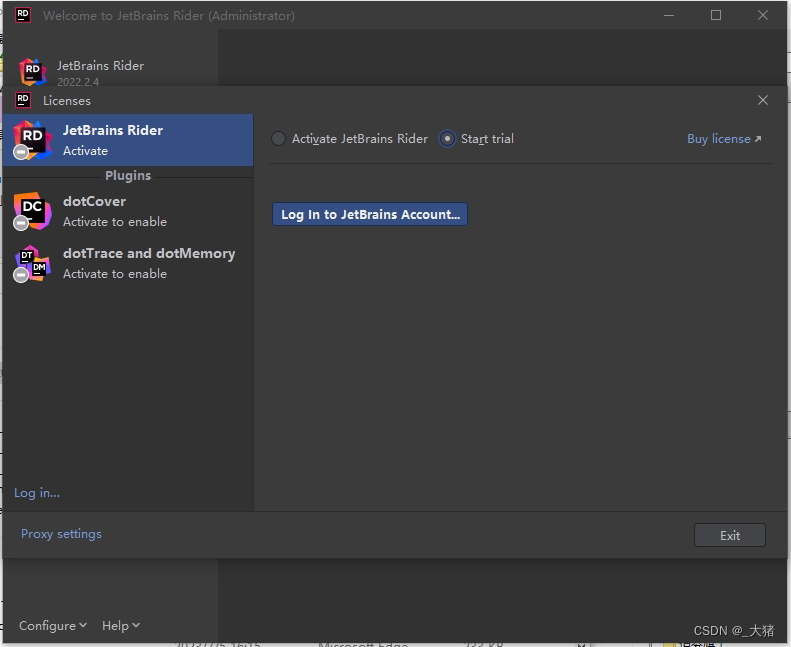Screen dimensions: 791x647
Task: Click Log In to JetBrains Account button
Action: tap(370, 214)
